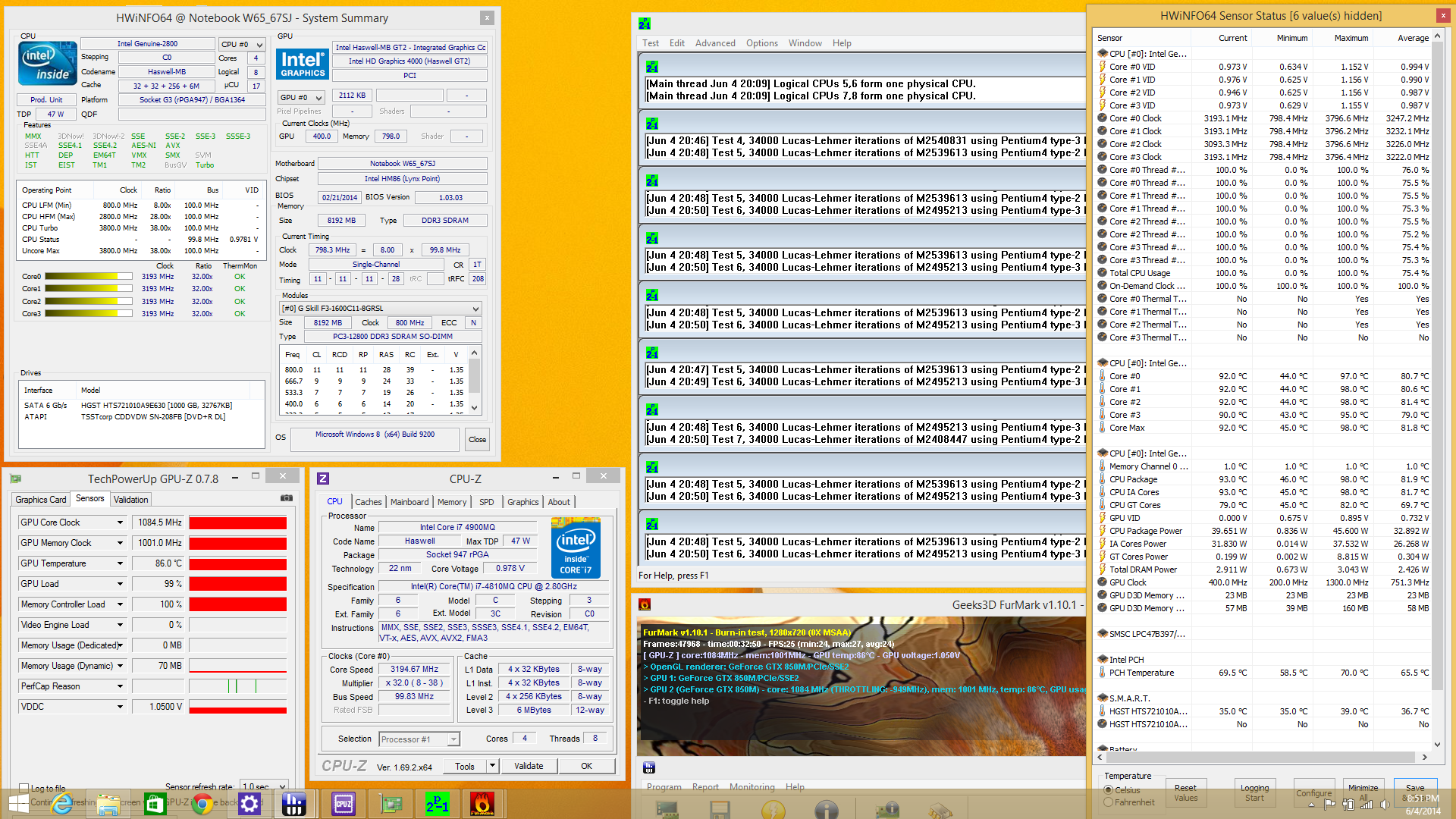Open the Advanced menu in Prime95
Image resolution: width=1456 pixels, height=819 pixels.
[x=715, y=43]
